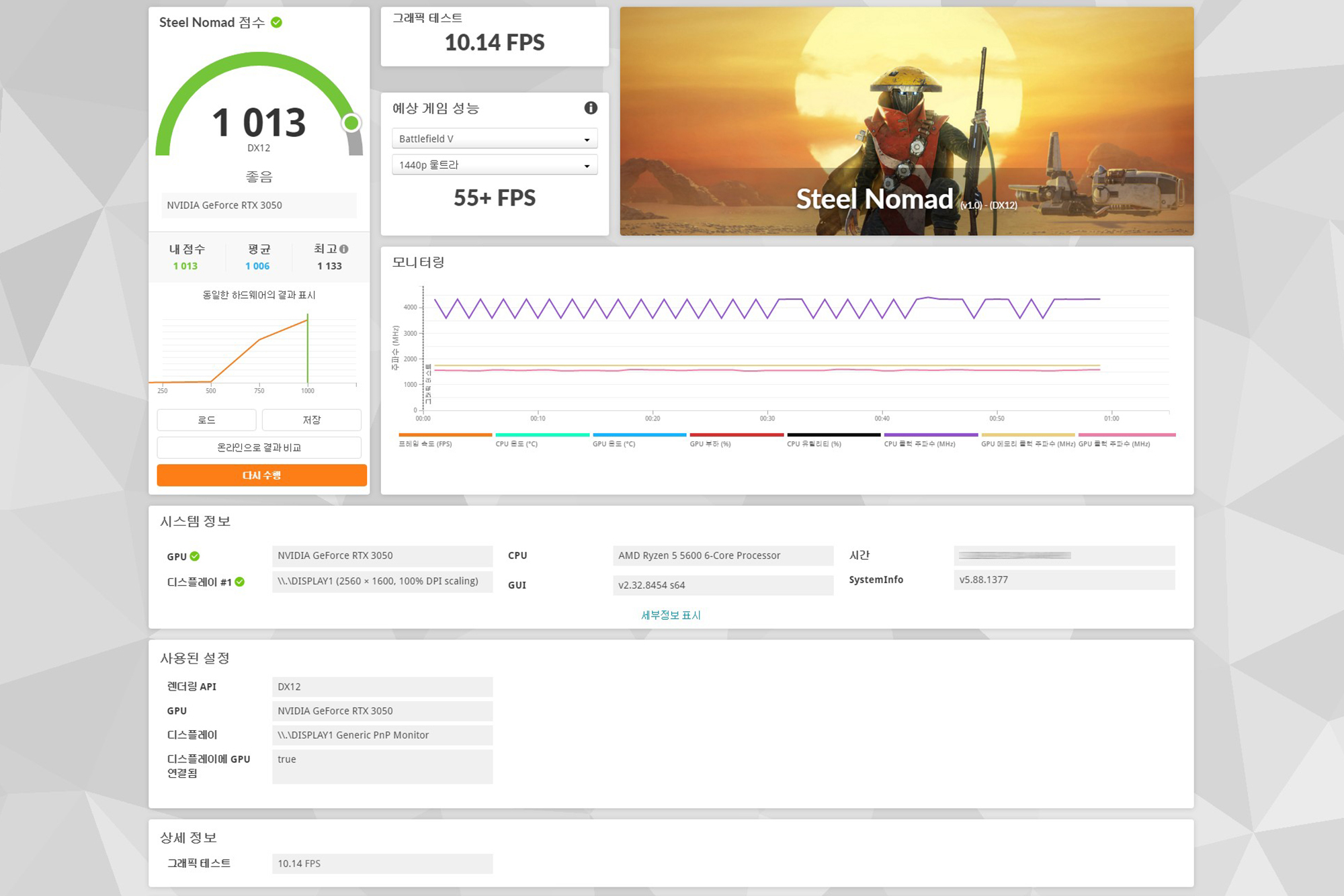Open the Battlefield V game dropdown
This screenshot has width=1344, height=896.
pos(495,139)
